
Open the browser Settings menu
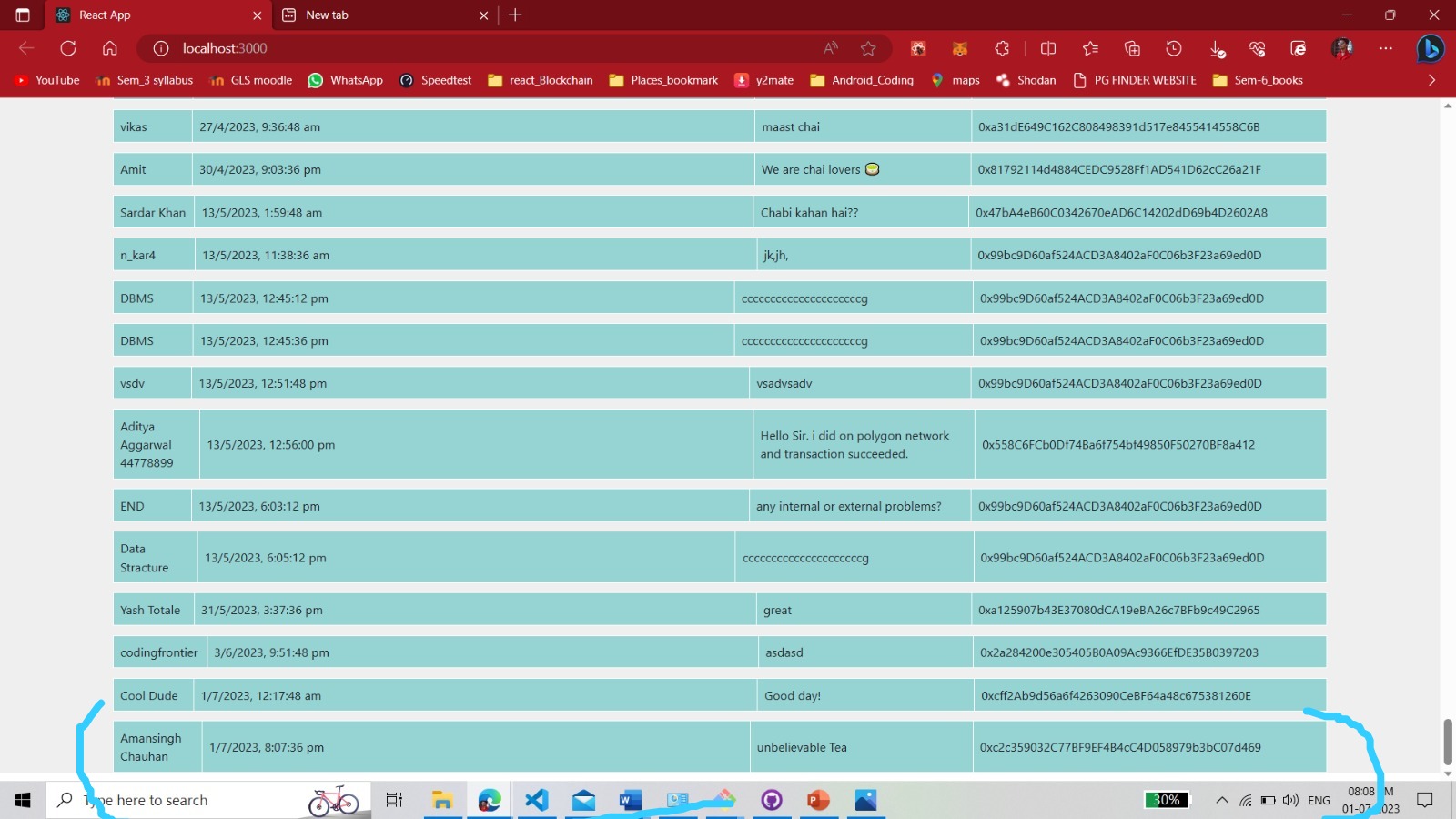[x=1386, y=48]
